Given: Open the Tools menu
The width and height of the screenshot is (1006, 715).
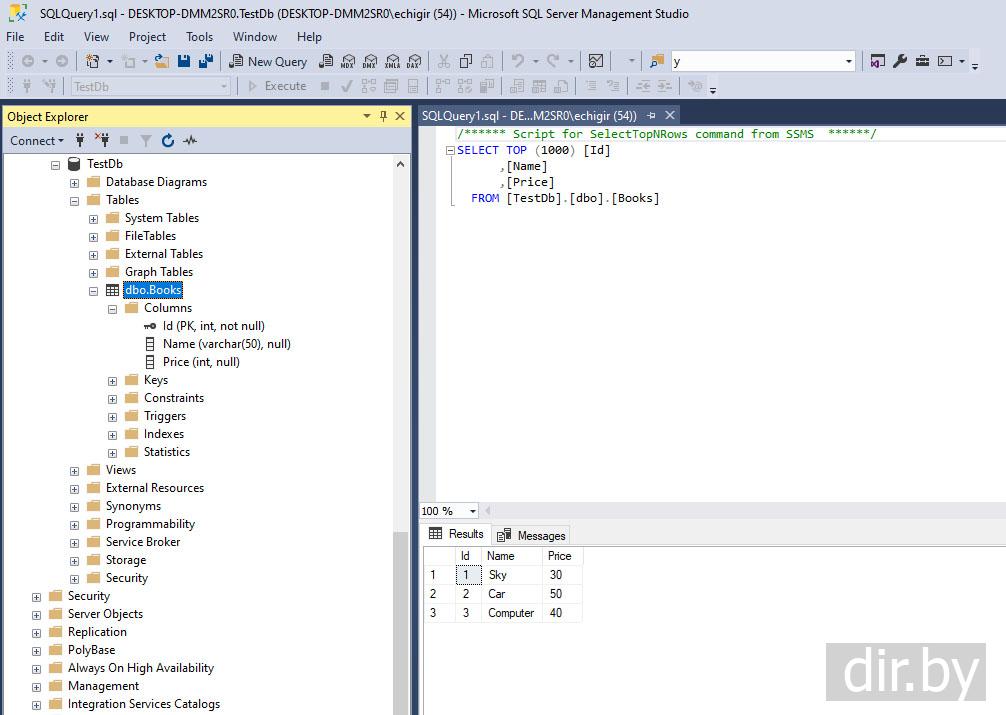Looking at the screenshot, I should click(x=199, y=37).
